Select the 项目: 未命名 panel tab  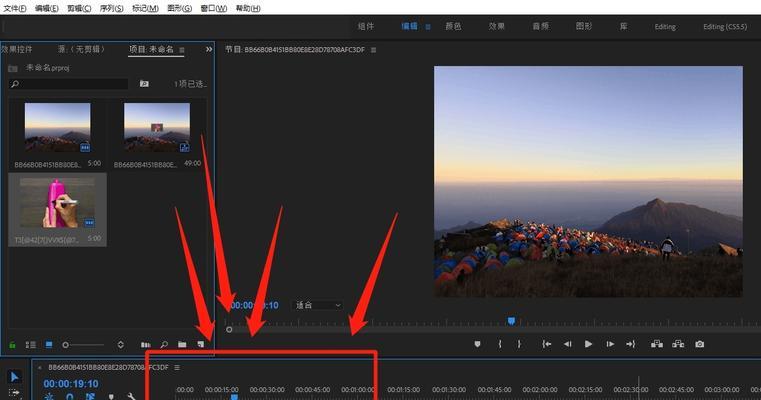tap(151, 49)
